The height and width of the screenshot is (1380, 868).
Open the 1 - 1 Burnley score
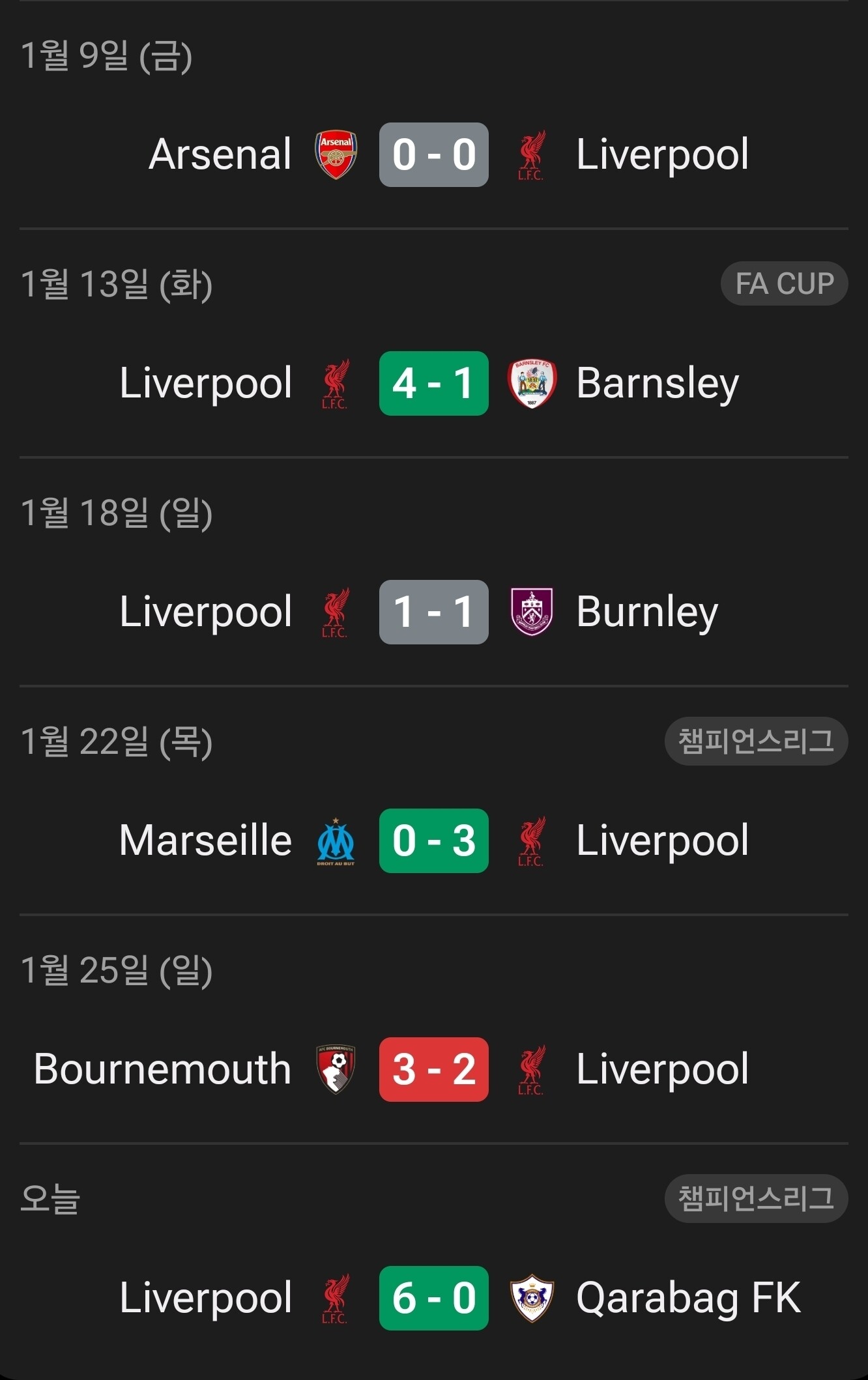tap(434, 612)
